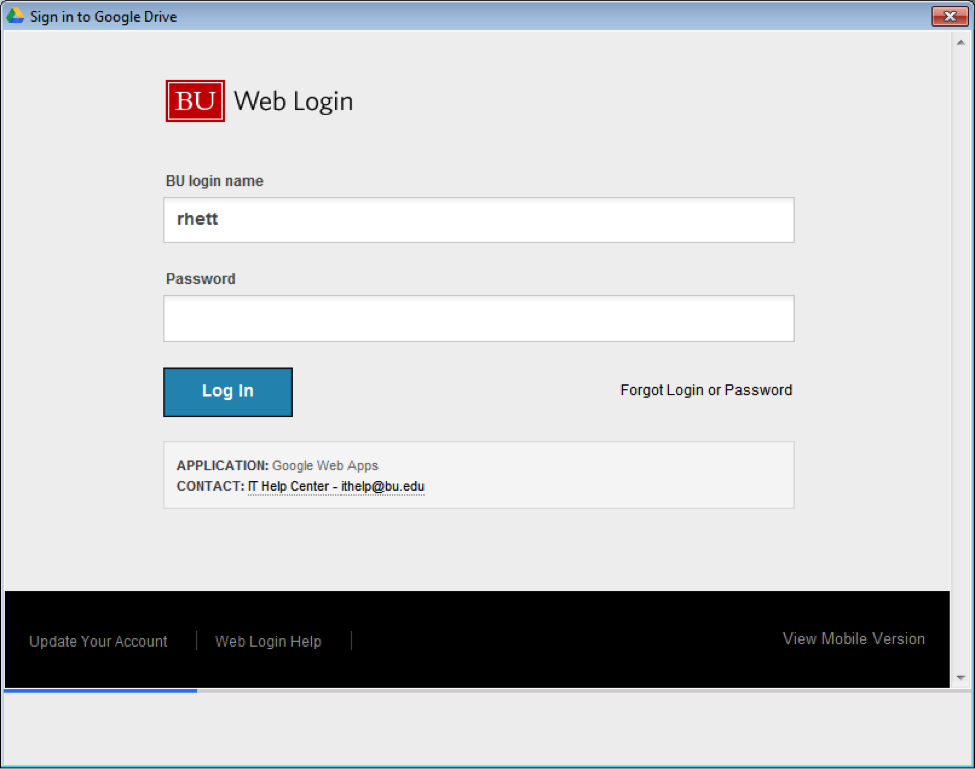Click the scrollbar down arrow
Image resolution: width=975 pixels, height=769 pixels.
coord(961,678)
